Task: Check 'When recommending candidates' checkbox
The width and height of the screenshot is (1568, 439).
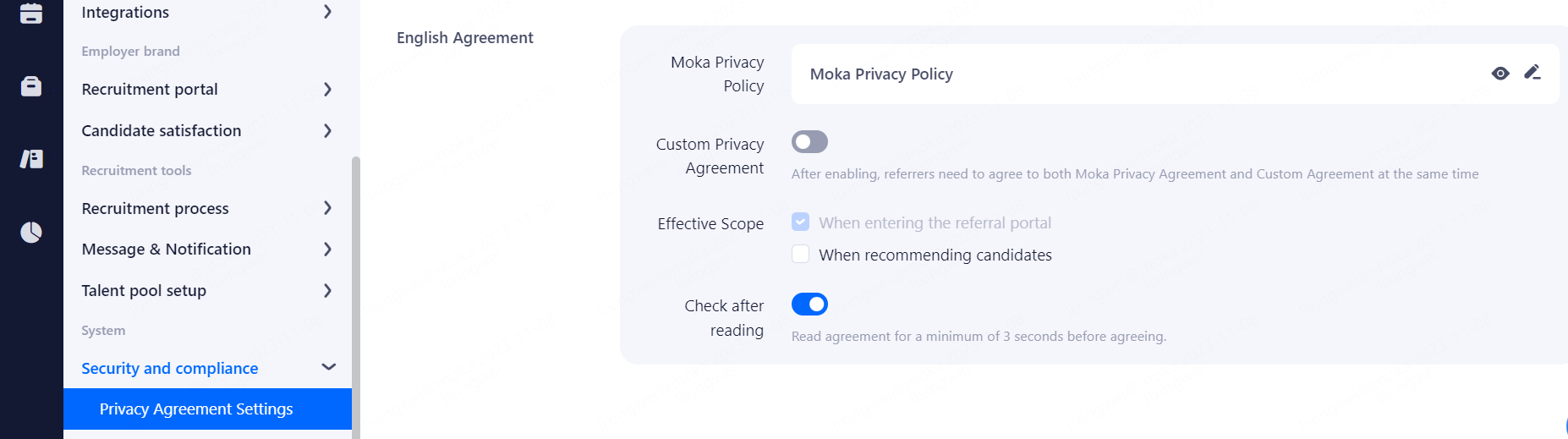Action: [x=800, y=255]
